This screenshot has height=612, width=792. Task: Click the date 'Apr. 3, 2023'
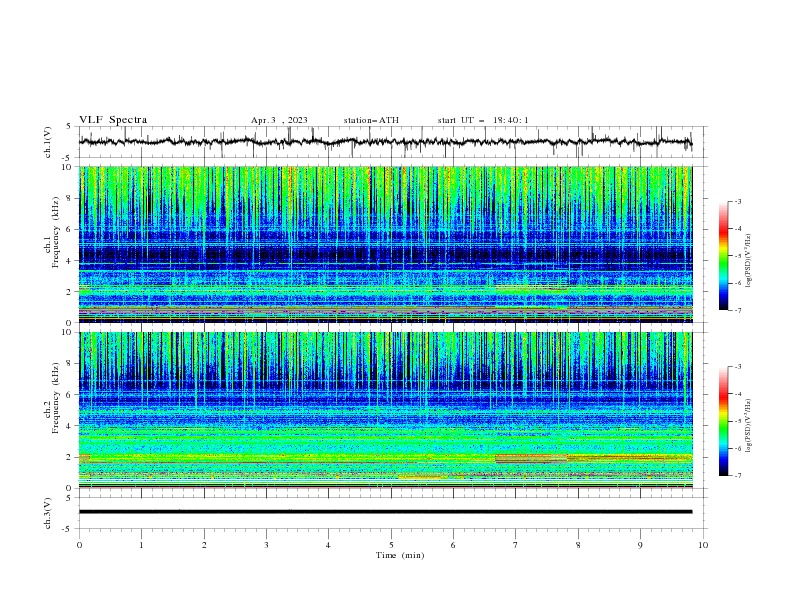pos(279,120)
